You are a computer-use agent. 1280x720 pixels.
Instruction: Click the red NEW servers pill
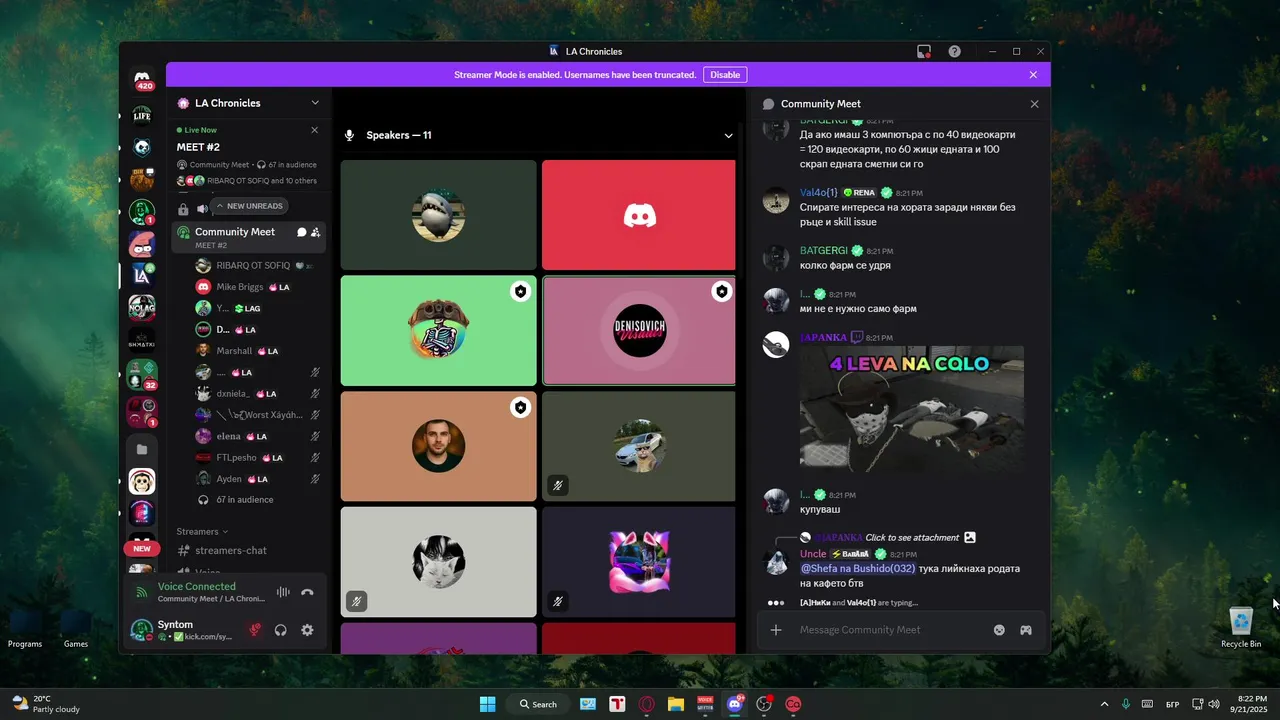tap(142, 549)
